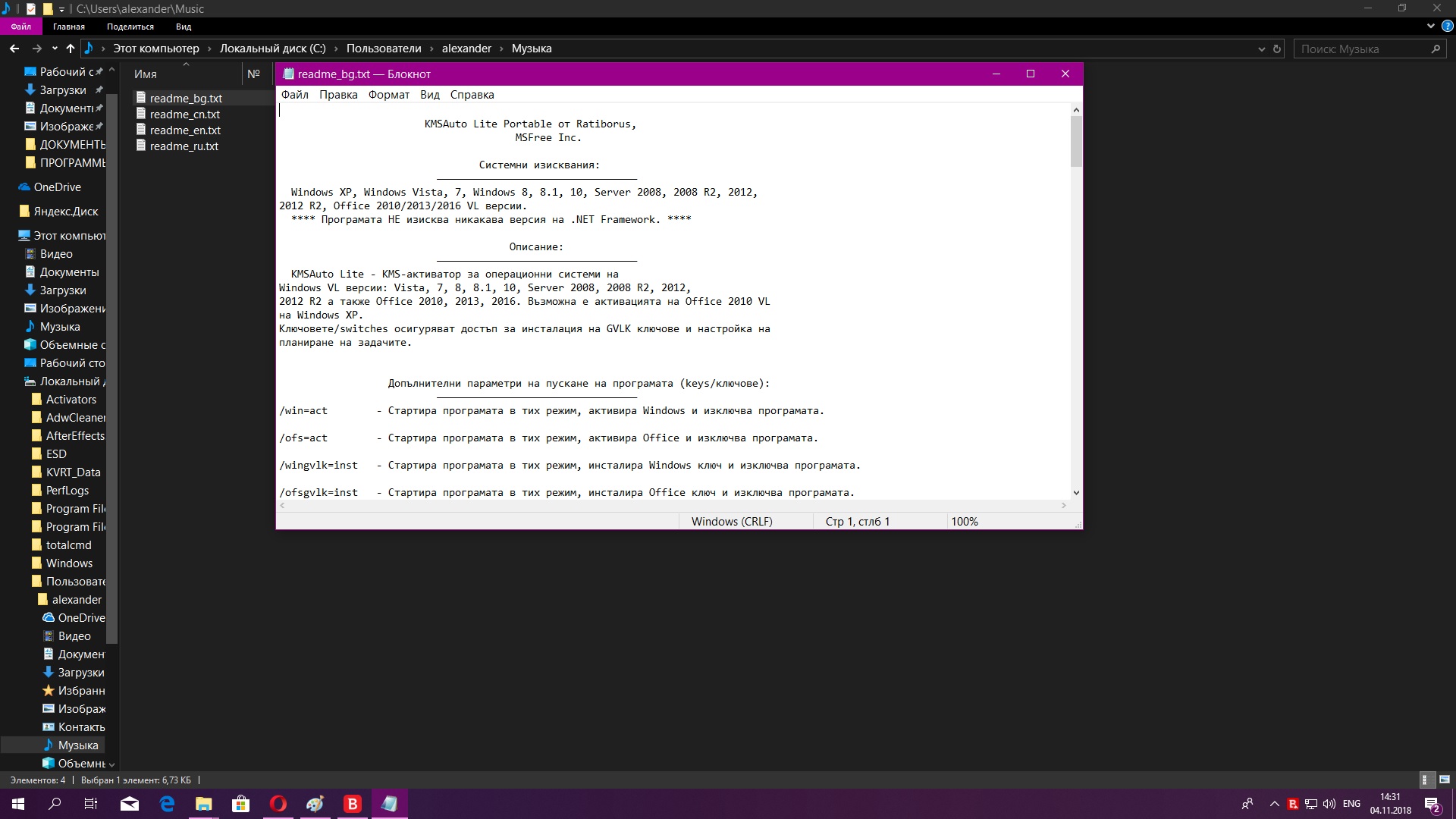The image size is (1456, 819).
Task: Open Notepad's Формат menu
Action: [388, 95]
